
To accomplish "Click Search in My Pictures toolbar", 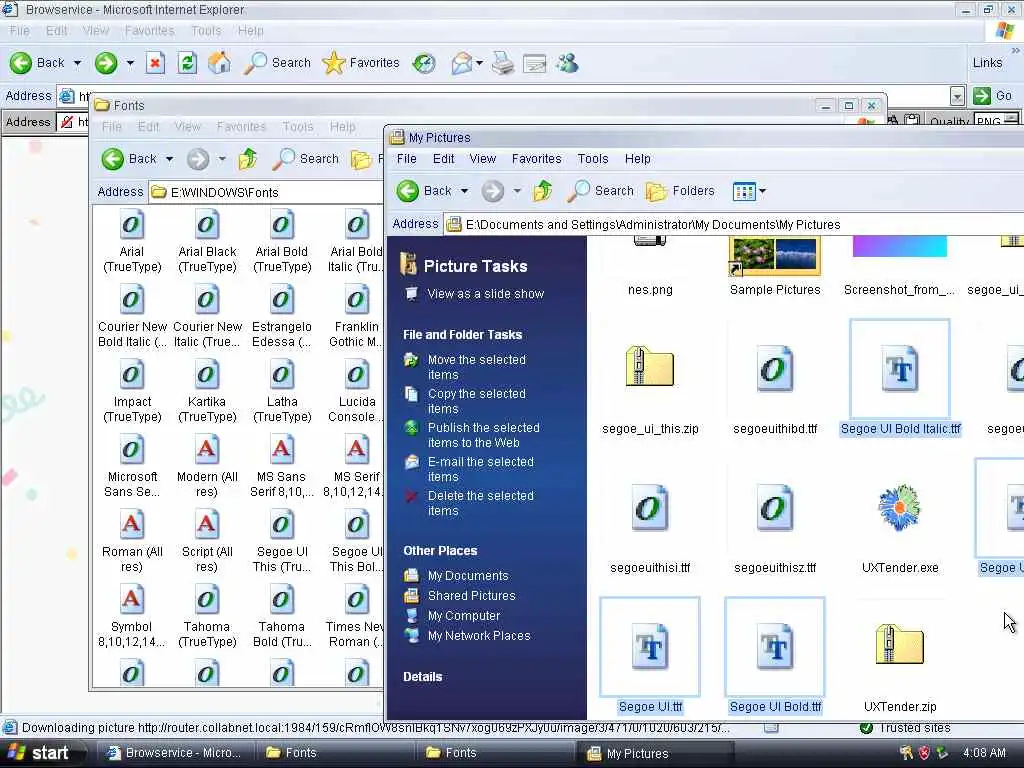I will tap(600, 191).
